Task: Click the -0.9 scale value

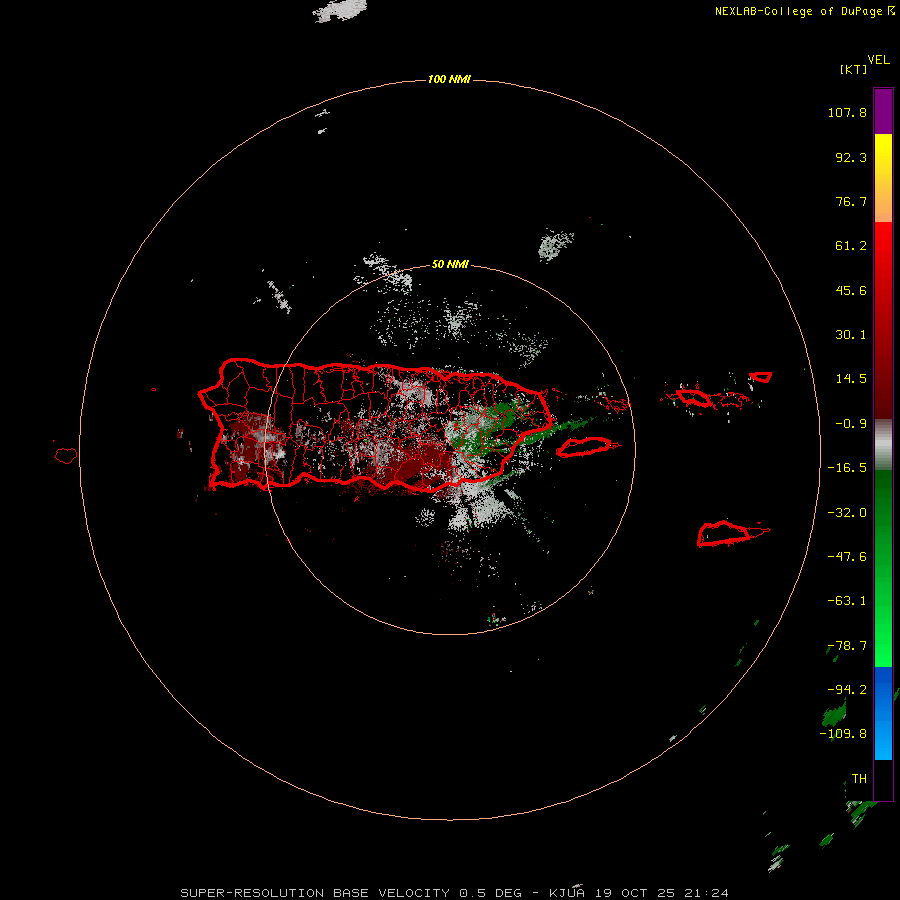Action: click(x=851, y=424)
